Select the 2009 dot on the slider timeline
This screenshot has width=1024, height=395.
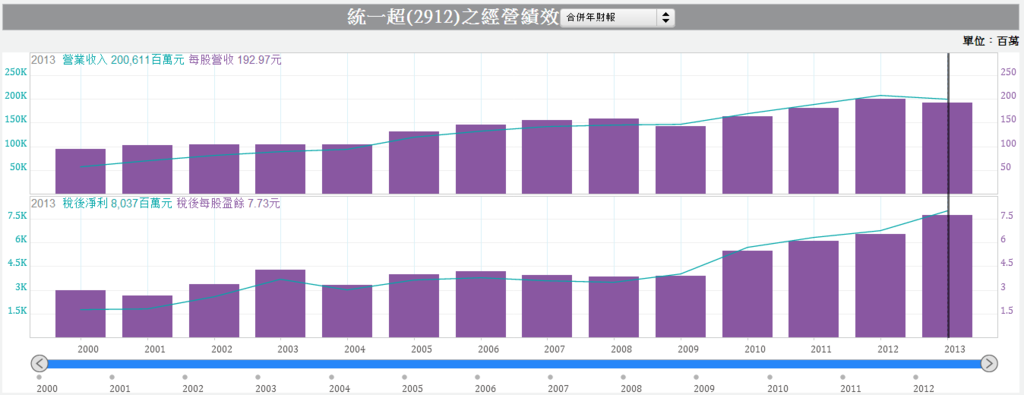[697, 377]
